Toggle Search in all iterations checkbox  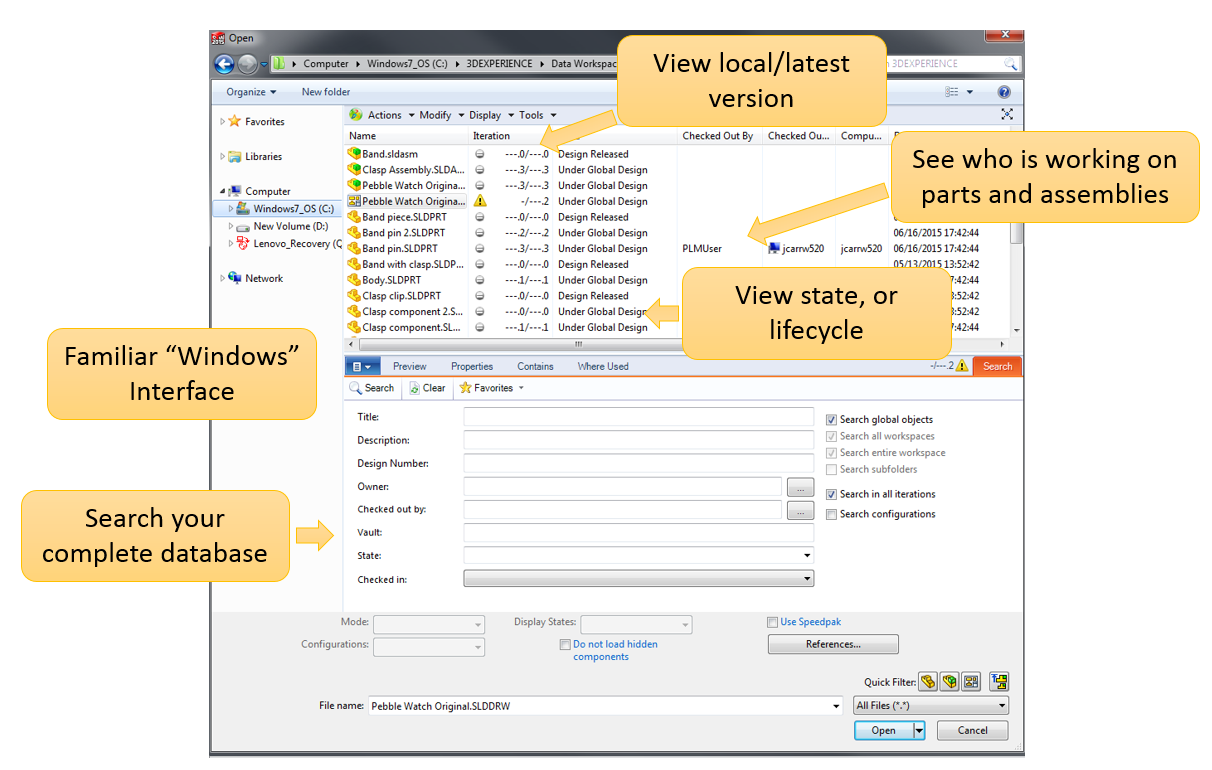tap(832, 494)
